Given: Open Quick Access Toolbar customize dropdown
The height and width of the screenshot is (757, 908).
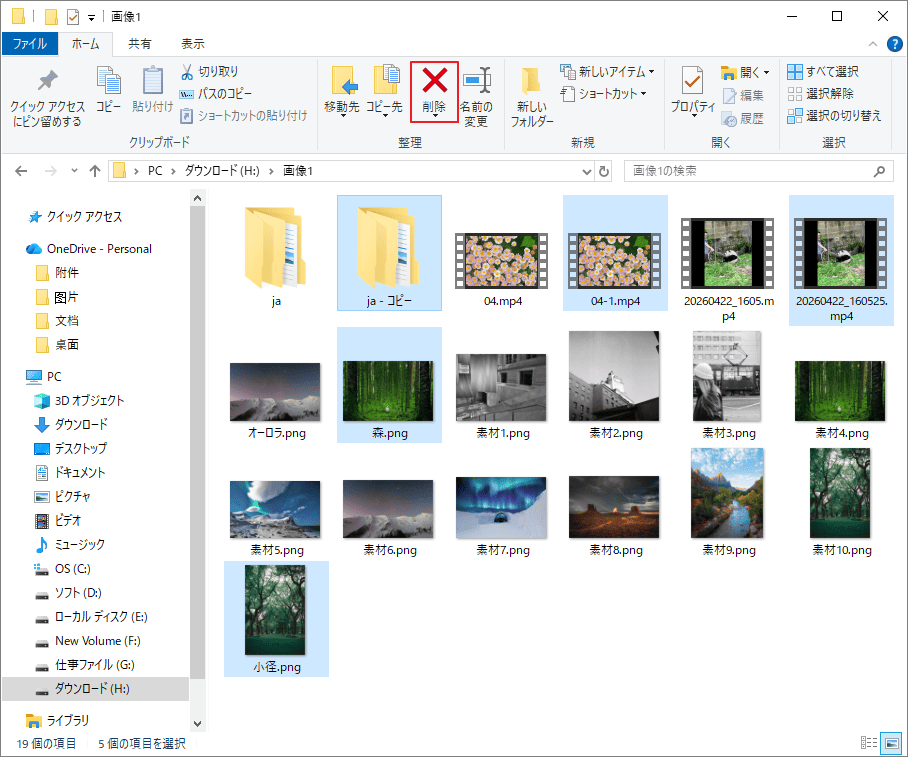Looking at the screenshot, I should point(91,17).
